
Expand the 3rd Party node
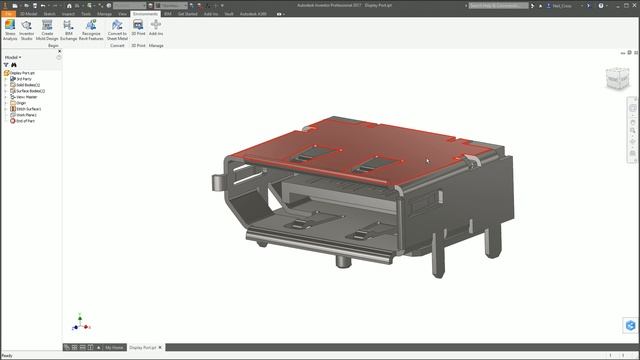click(x=6, y=79)
